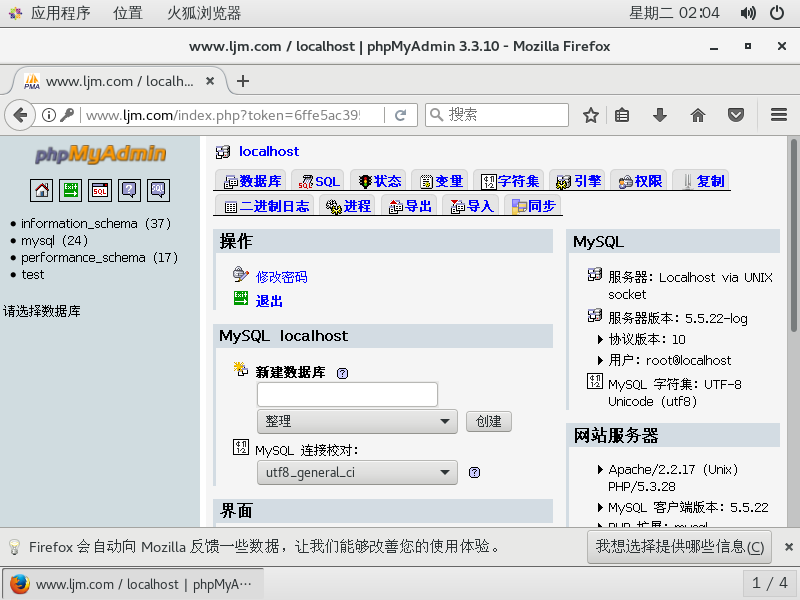Open the 应用程序 menu
Viewport: 800px width, 600px height.
click(60, 13)
